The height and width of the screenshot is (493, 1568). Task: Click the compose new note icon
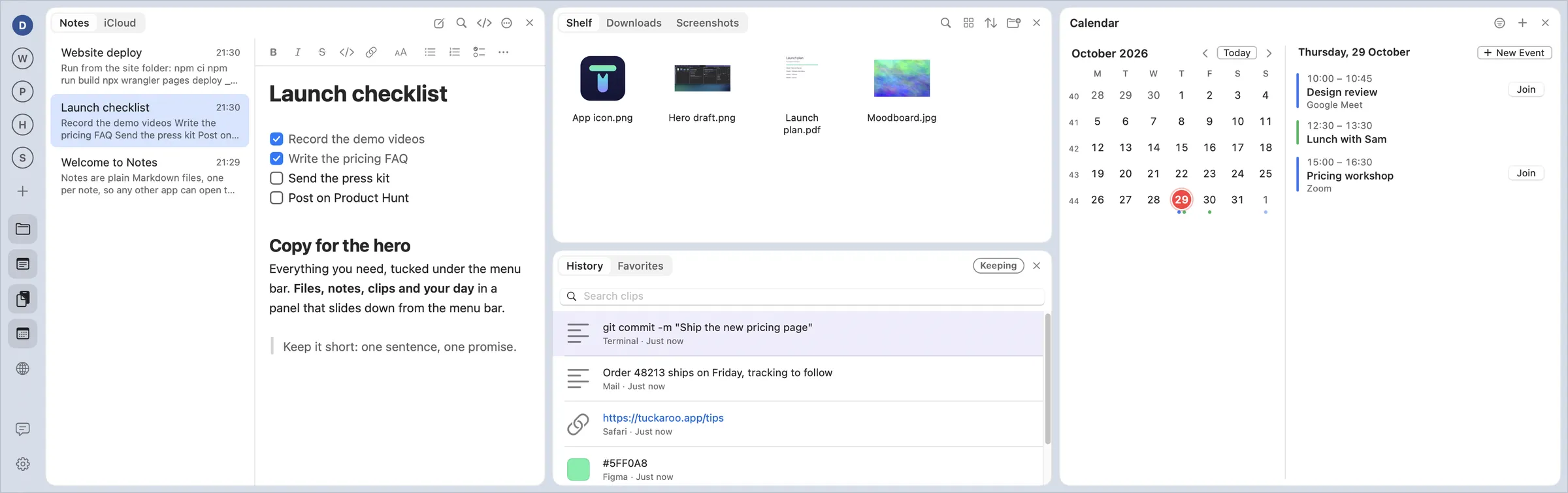[x=439, y=23]
